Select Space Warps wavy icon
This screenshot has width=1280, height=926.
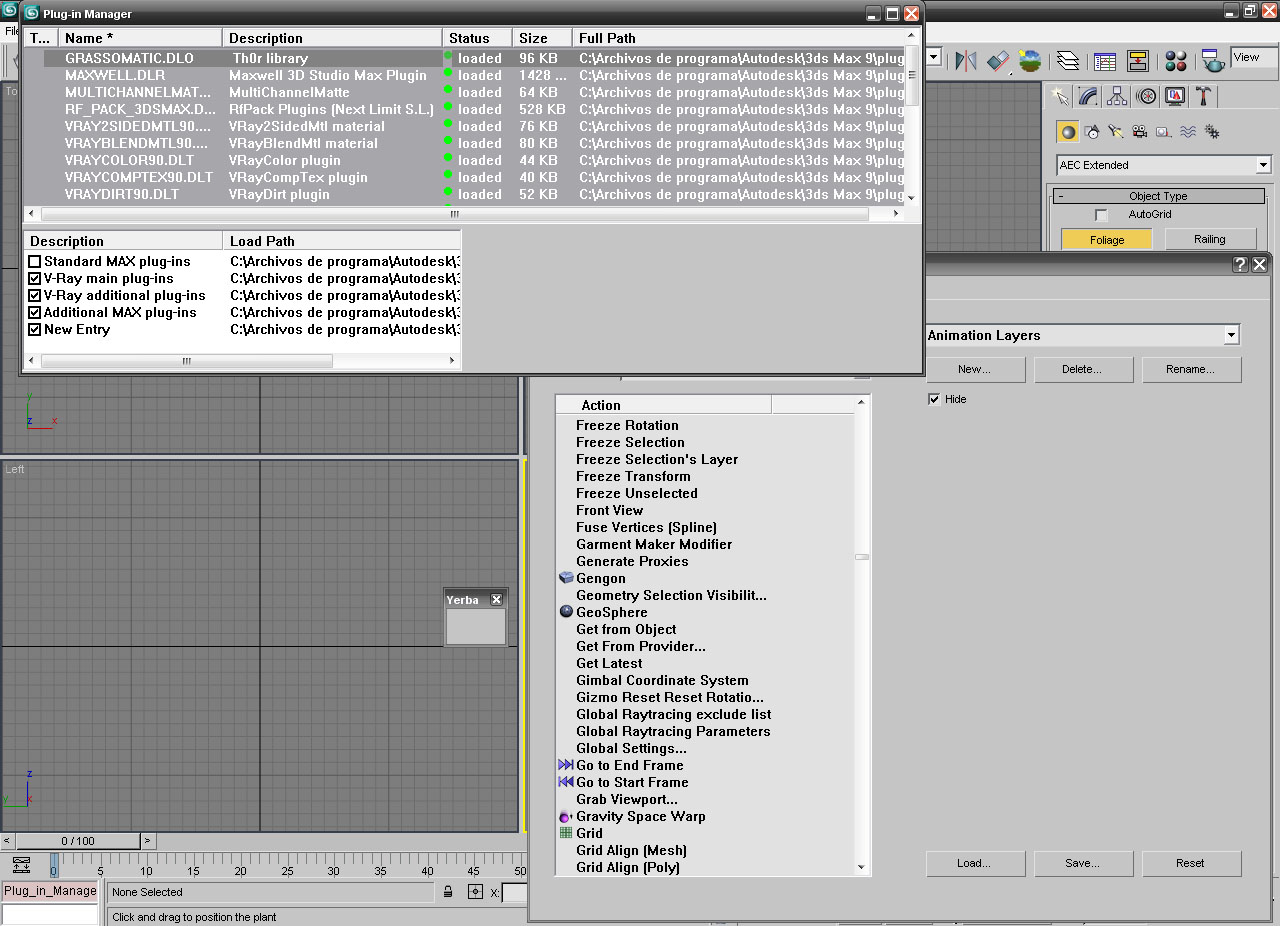[x=1187, y=132]
